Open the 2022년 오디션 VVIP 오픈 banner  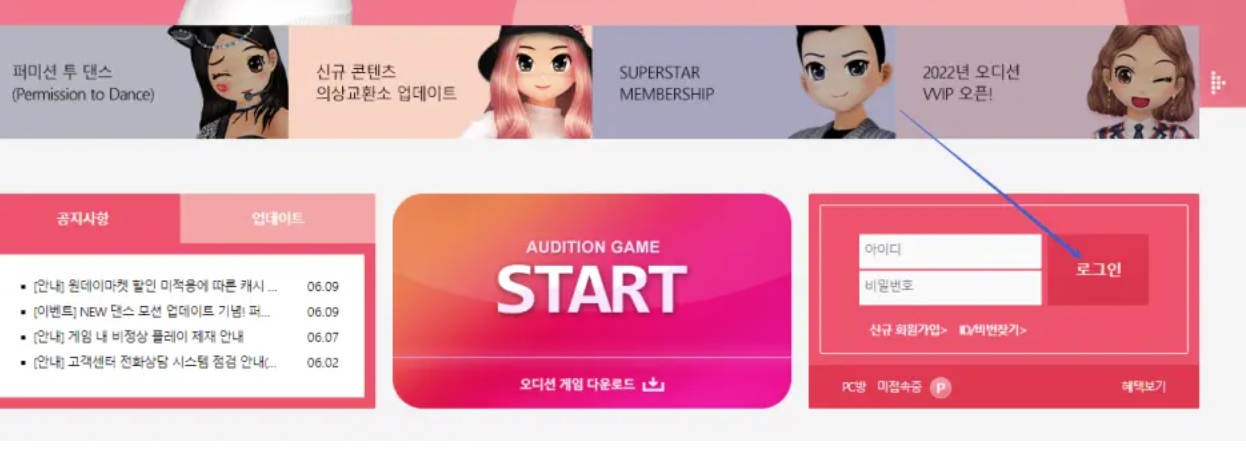click(x=1047, y=82)
